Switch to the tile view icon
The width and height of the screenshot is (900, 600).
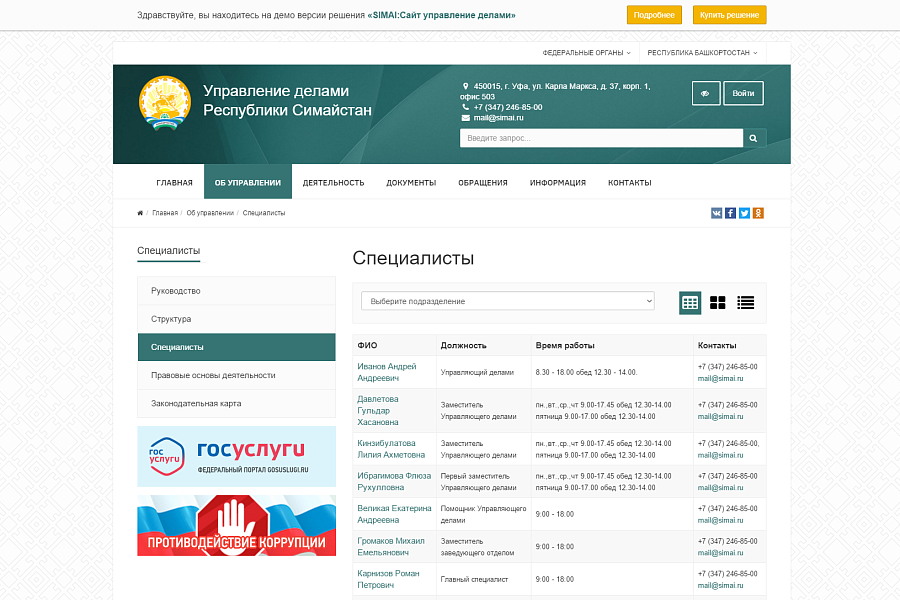point(717,302)
